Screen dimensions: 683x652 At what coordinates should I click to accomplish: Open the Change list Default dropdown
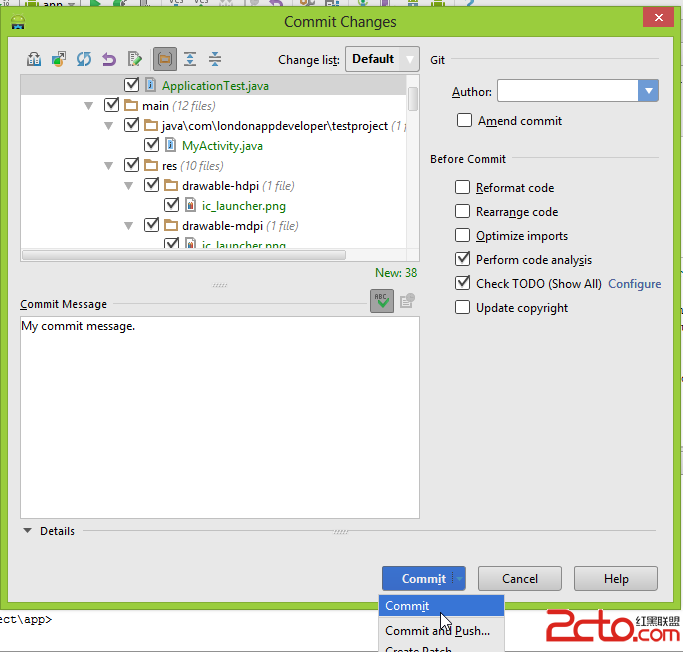click(382, 59)
